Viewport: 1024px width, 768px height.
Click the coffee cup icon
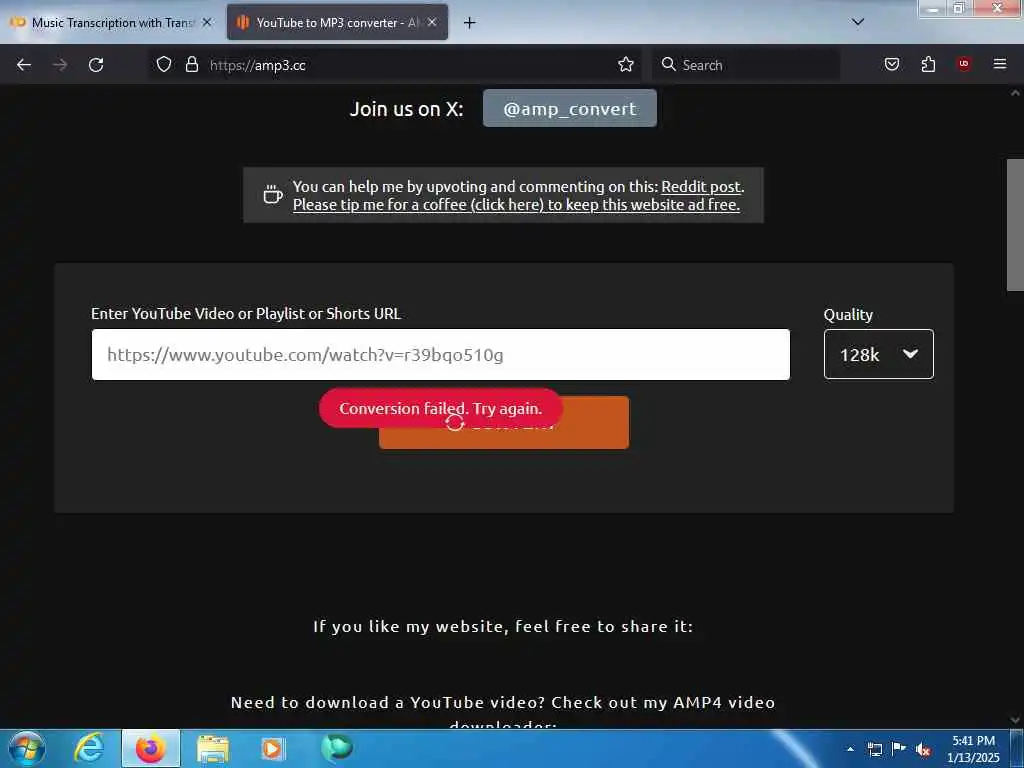click(272, 195)
